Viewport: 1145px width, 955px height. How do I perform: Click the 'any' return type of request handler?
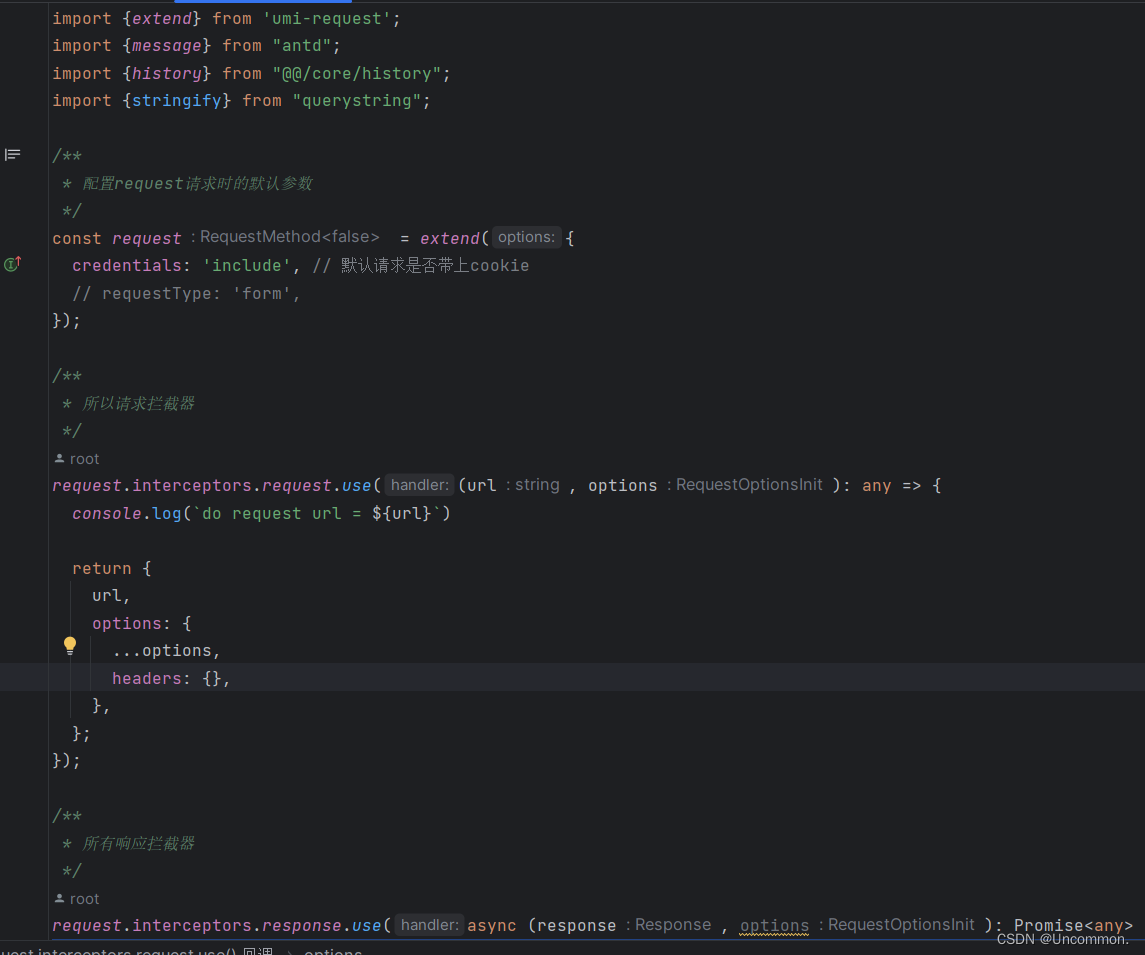[x=876, y=486]
